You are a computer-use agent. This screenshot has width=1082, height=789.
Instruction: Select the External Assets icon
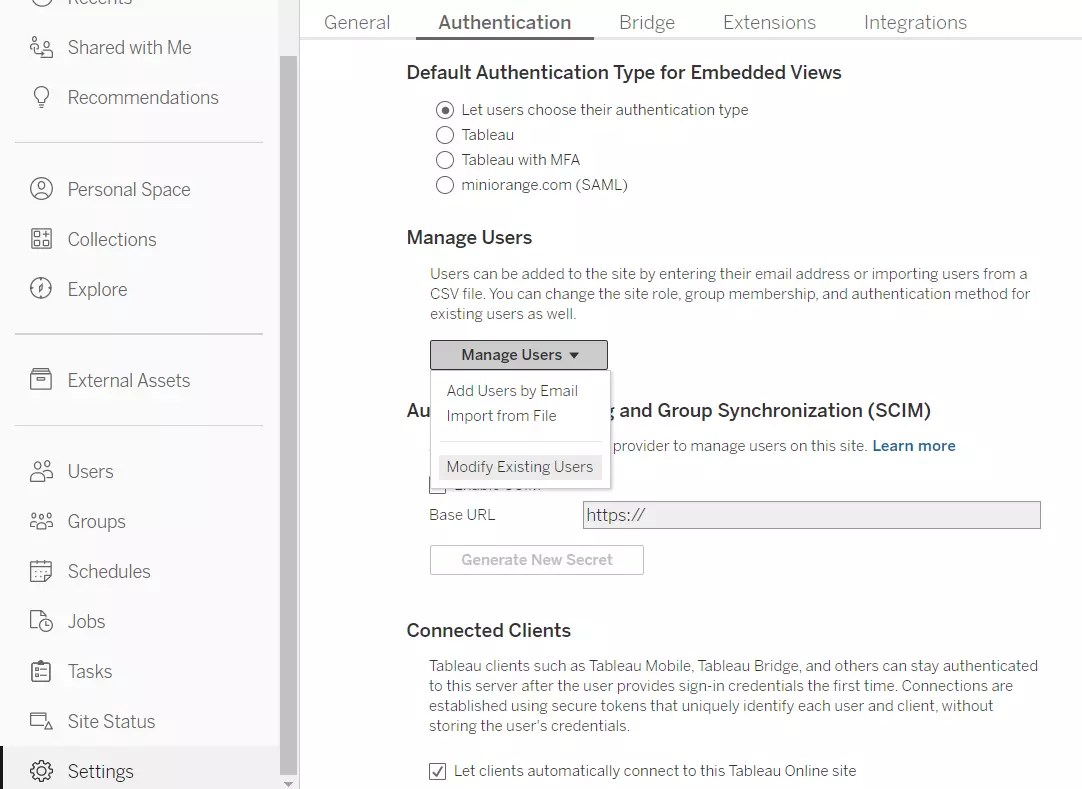click(41, 380)
